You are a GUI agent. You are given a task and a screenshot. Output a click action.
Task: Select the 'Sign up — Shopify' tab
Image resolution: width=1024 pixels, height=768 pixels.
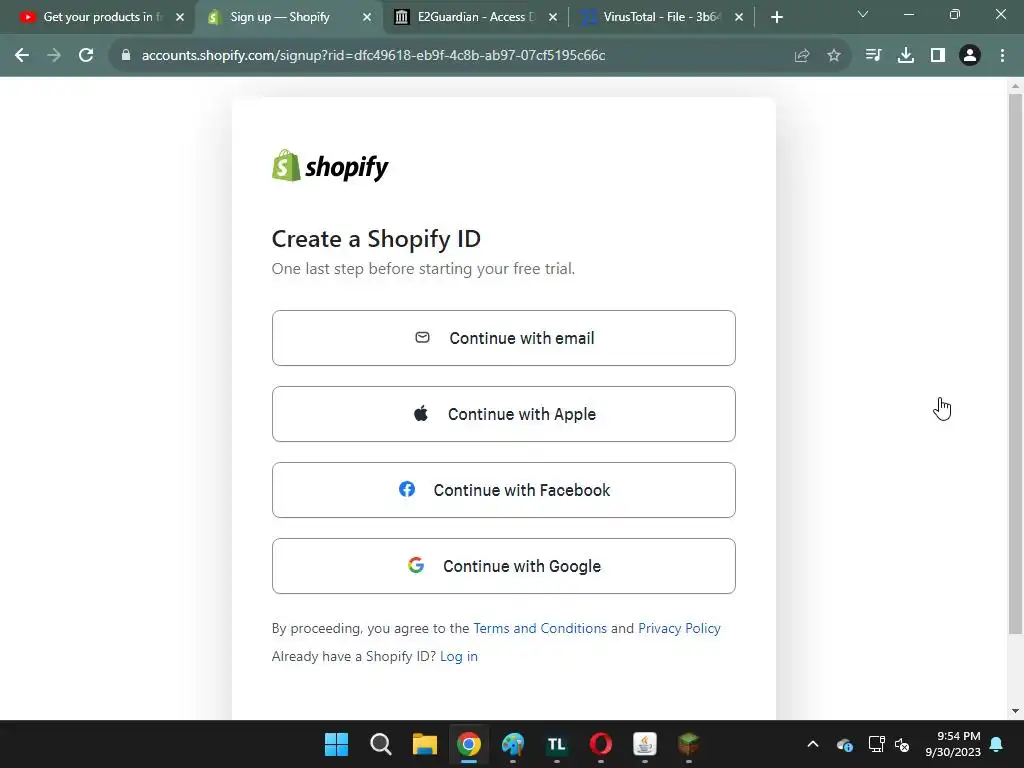[280, 17]
